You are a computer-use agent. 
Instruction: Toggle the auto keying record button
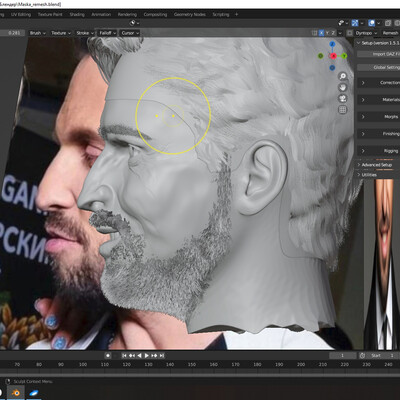tap(108, 356)
